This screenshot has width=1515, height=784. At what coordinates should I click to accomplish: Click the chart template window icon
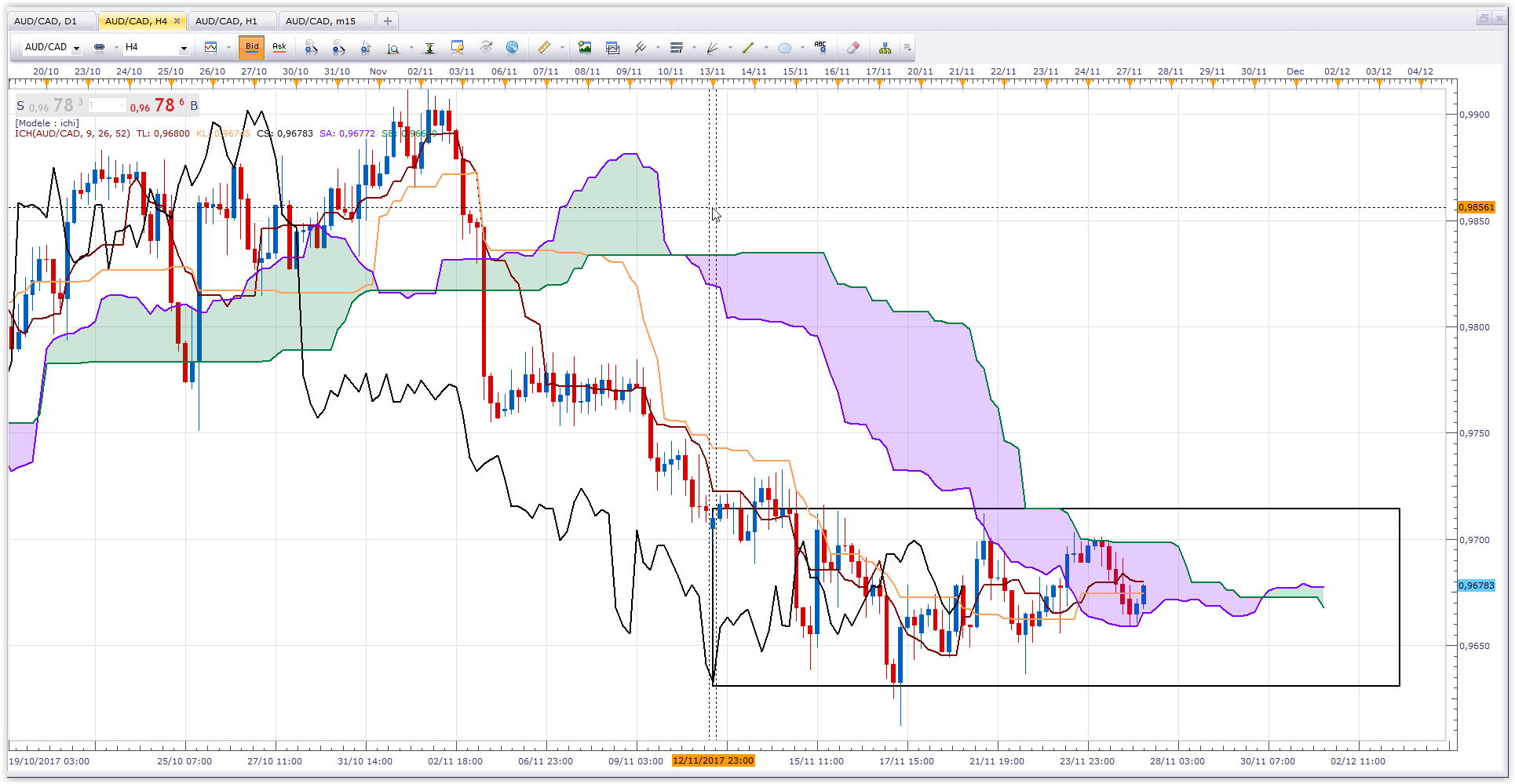613,48
